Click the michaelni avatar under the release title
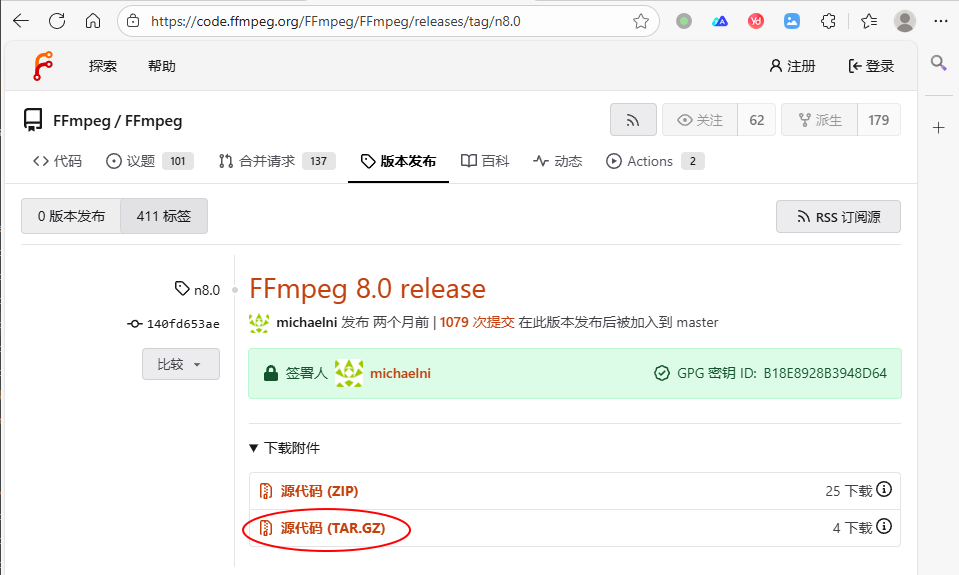959x575 pixels. 259,322
